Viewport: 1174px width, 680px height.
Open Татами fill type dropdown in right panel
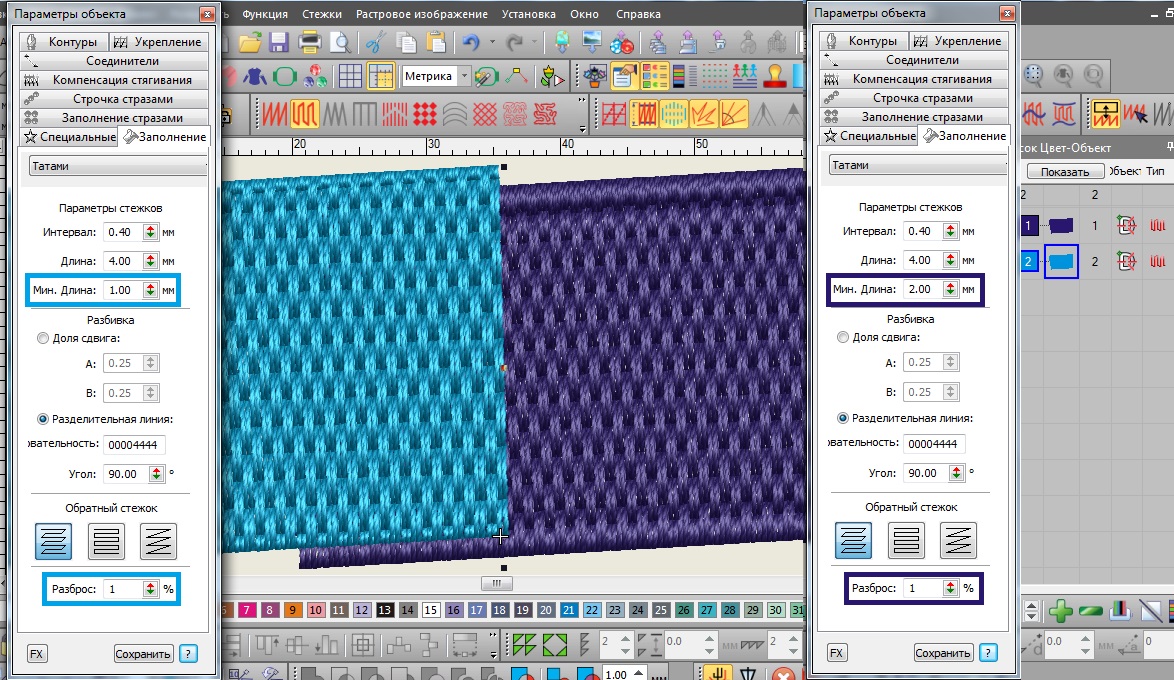918,166
